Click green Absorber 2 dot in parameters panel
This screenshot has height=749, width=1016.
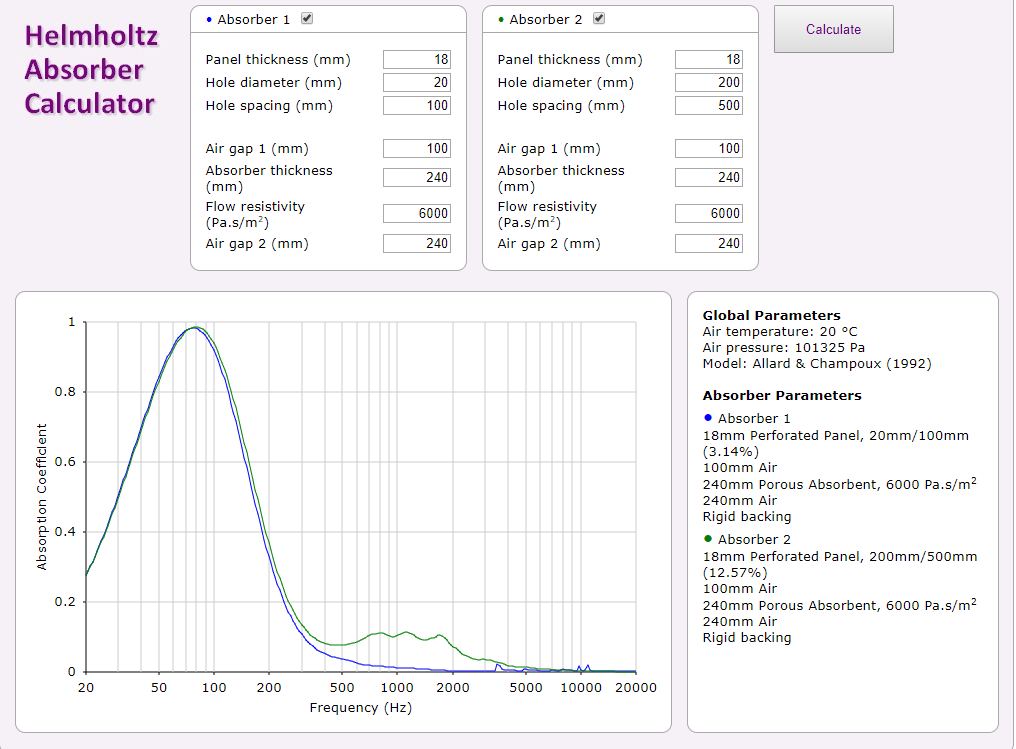tap(708, 539)
